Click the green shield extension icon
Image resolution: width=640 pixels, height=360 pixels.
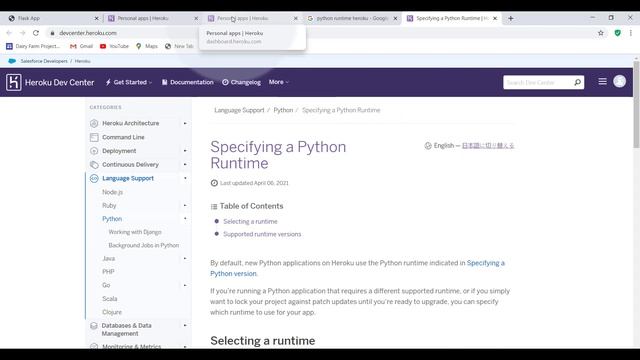coord(618,33)
